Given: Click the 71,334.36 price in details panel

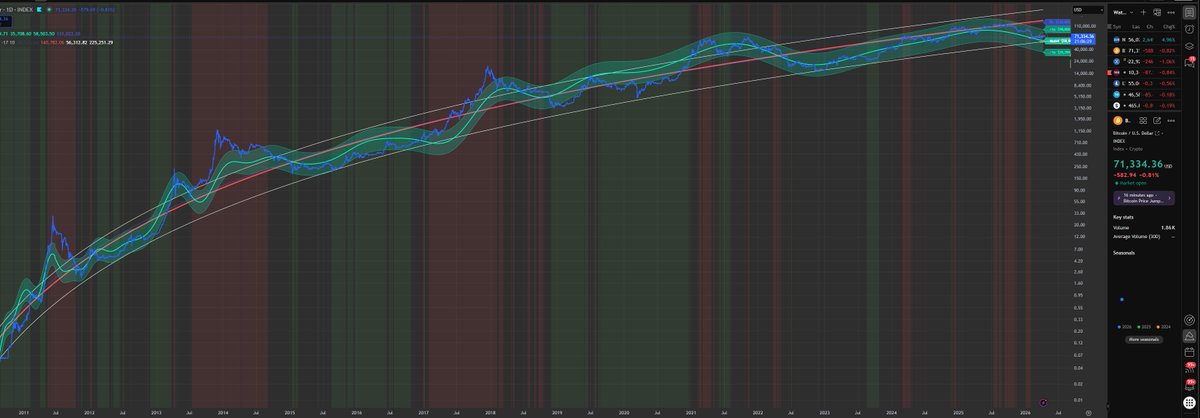Looking at the screenshot, I should click(x=1139, y=162).
